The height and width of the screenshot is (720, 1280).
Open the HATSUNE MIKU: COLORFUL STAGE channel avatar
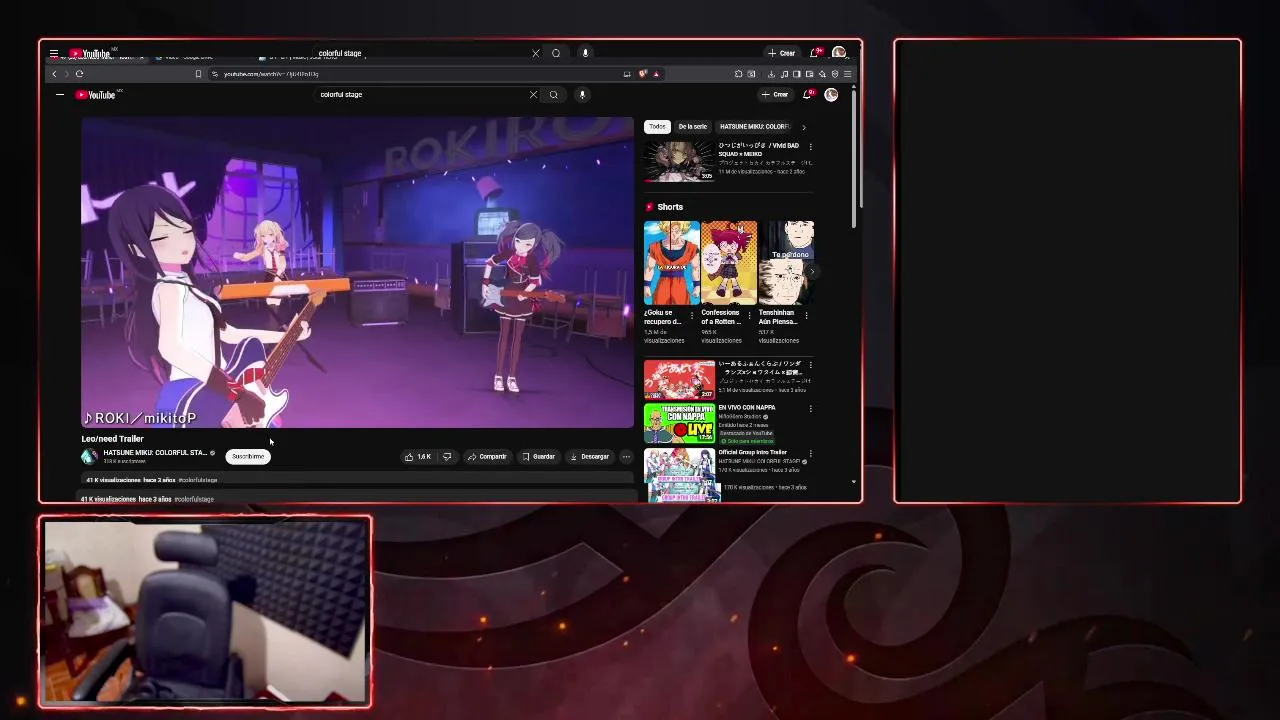(89, 457)
